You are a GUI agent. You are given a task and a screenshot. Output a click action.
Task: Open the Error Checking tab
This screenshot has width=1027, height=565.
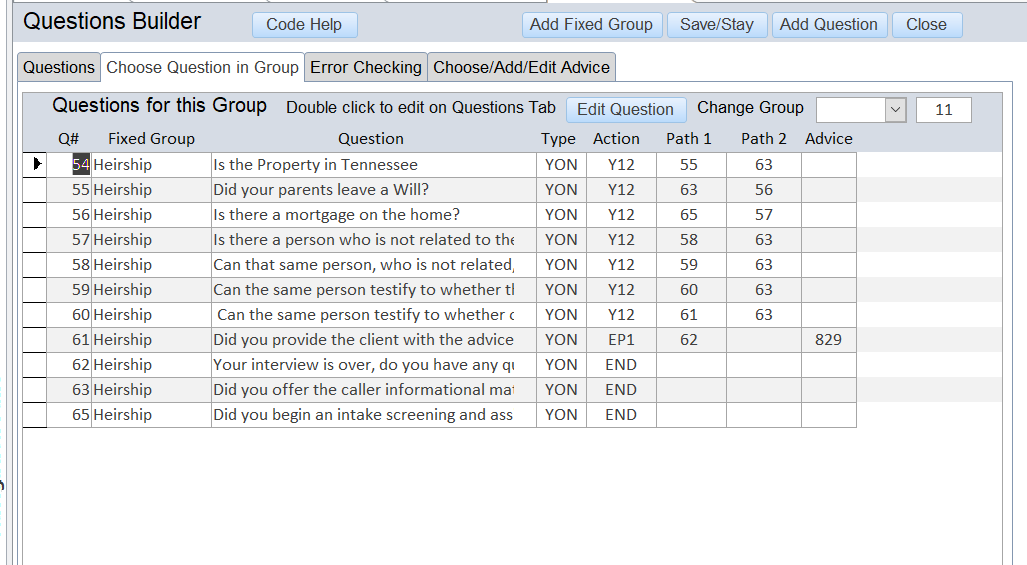[x=366, y=67]
